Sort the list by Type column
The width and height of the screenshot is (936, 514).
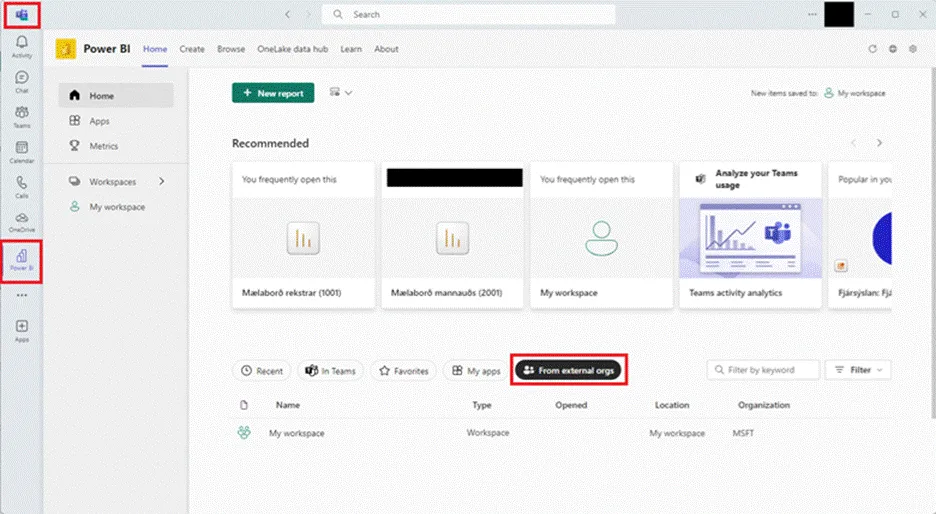[482, 405]
